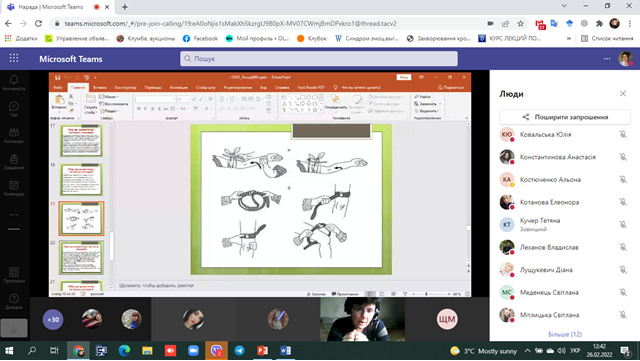Image resolution: width=640 pixels, height=361 pixels.
Task: Click the Файл tab in shared PowerPoint
Action: (58, 87)
